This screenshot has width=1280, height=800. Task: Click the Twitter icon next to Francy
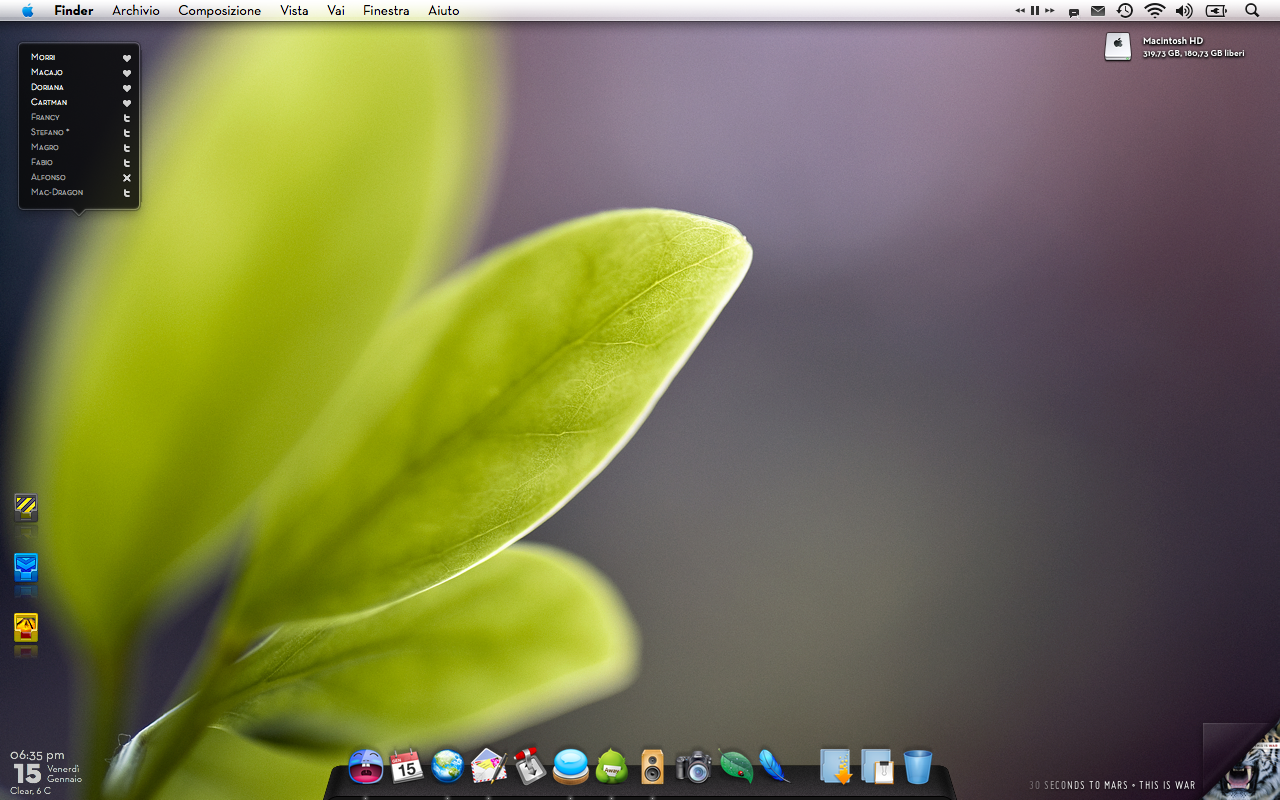click(127, 118)
